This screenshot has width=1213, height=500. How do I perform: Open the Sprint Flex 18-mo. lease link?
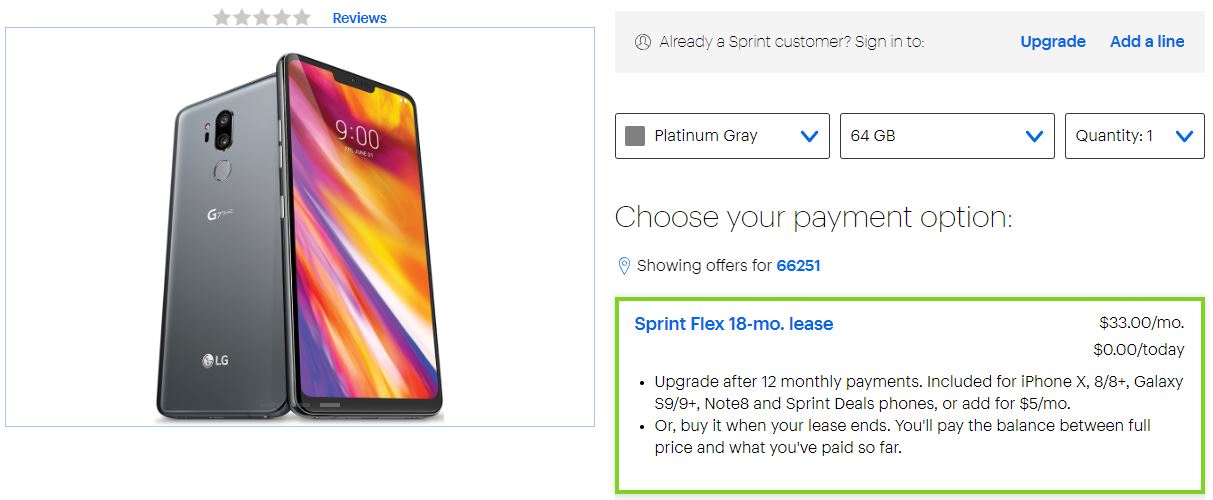point(734,324)
